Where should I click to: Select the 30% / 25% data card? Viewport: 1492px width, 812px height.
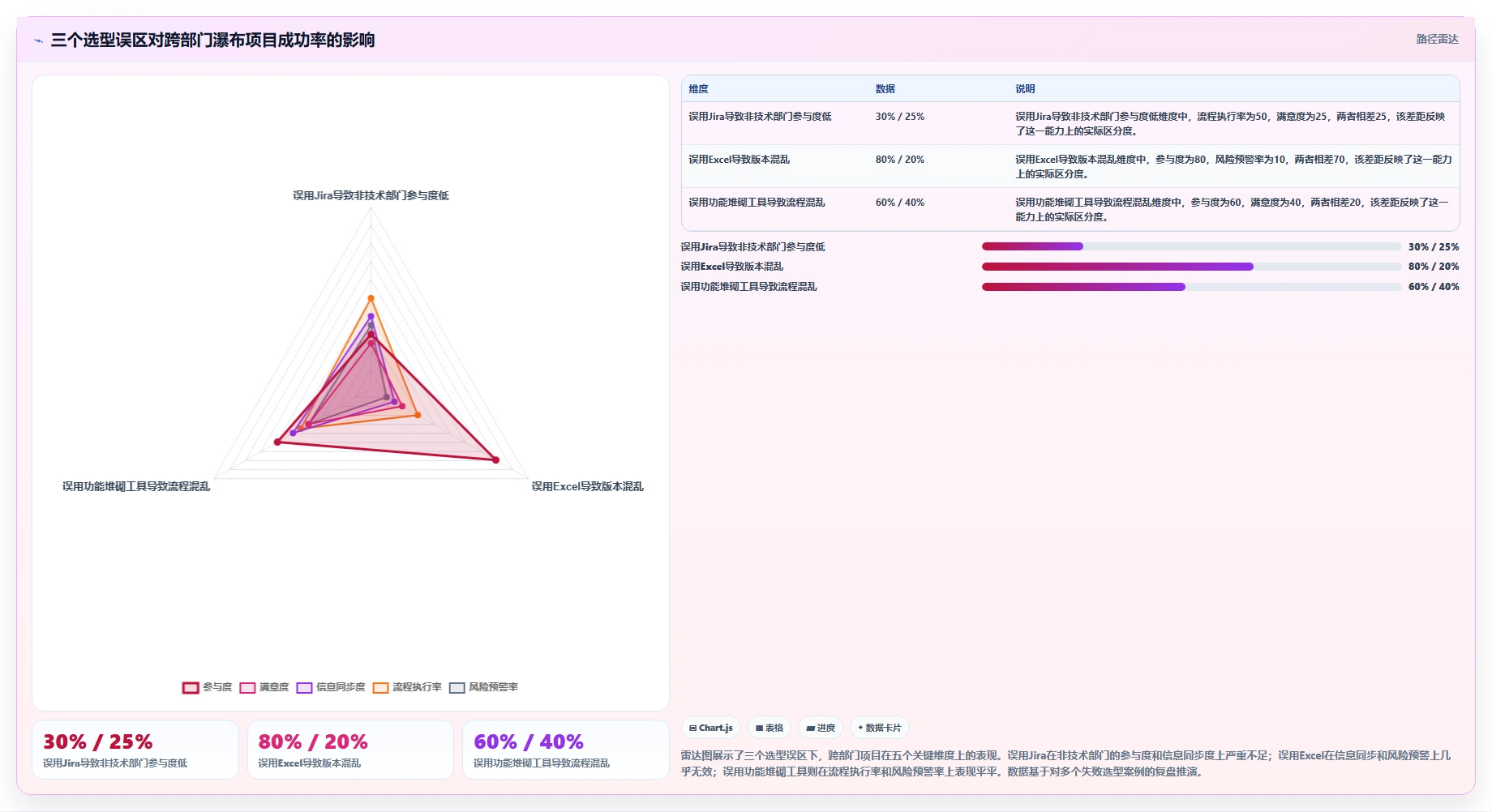coord(135,750)
